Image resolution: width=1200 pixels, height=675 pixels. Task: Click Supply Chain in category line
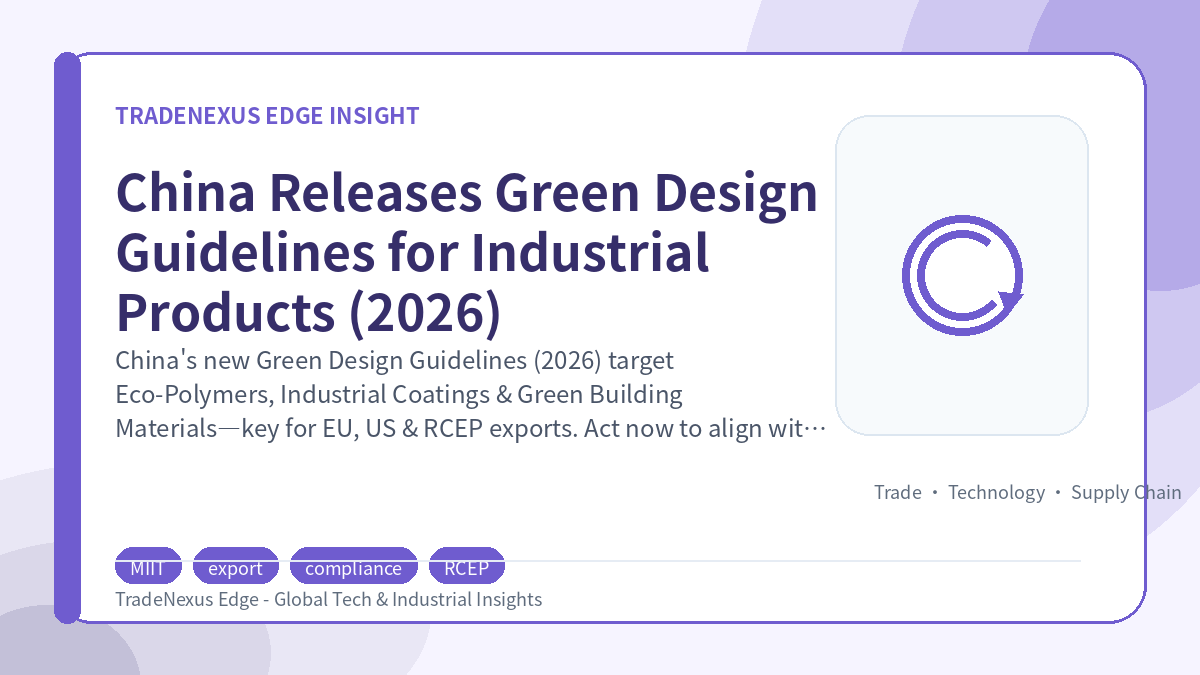pyautogui.click(x=1126, y=492)
